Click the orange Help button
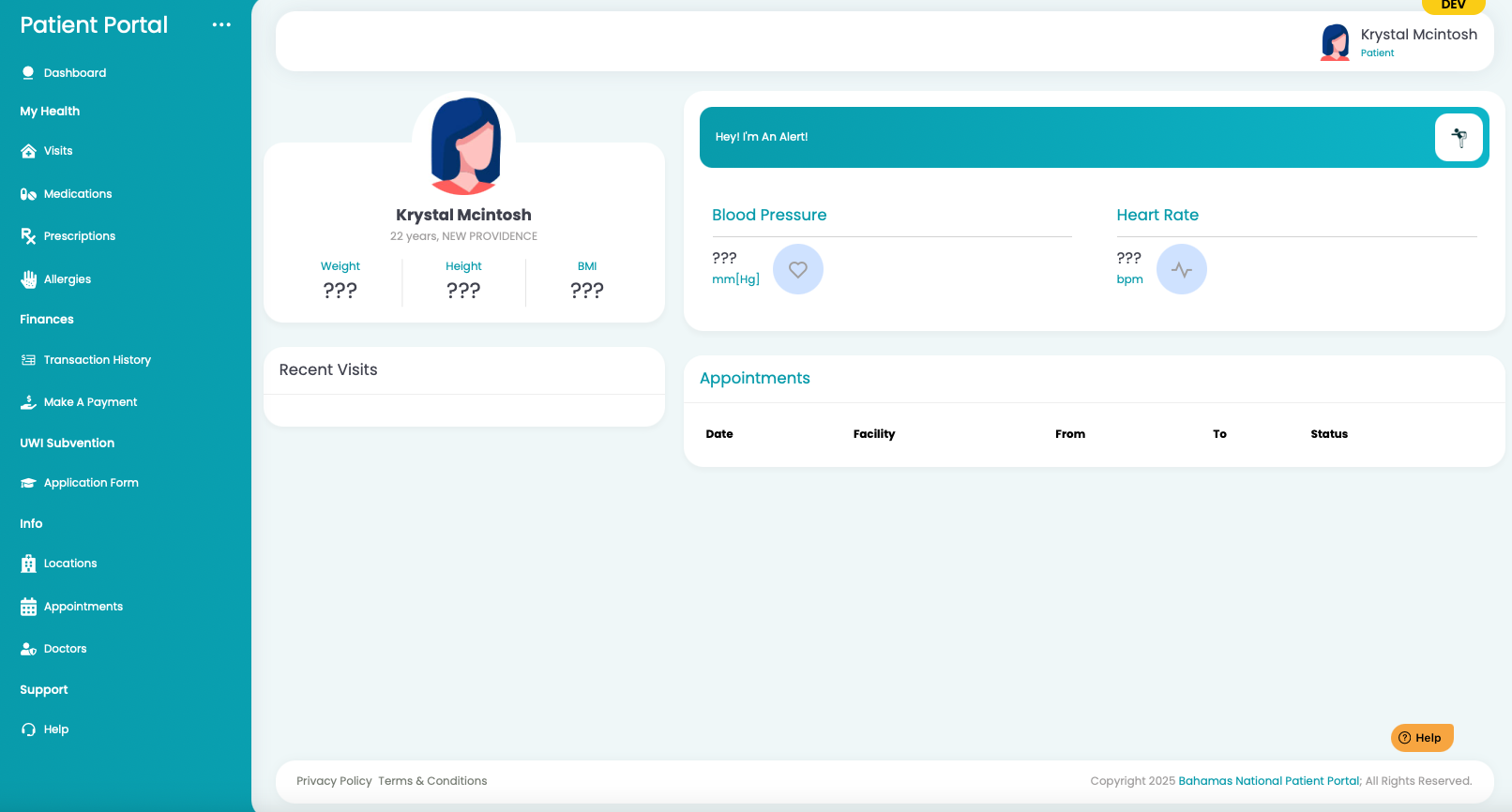 point(1422,738)
